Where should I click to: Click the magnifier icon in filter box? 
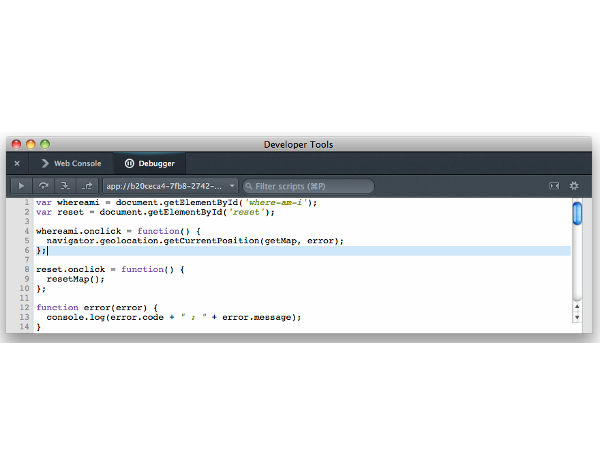tap(249, 186)
